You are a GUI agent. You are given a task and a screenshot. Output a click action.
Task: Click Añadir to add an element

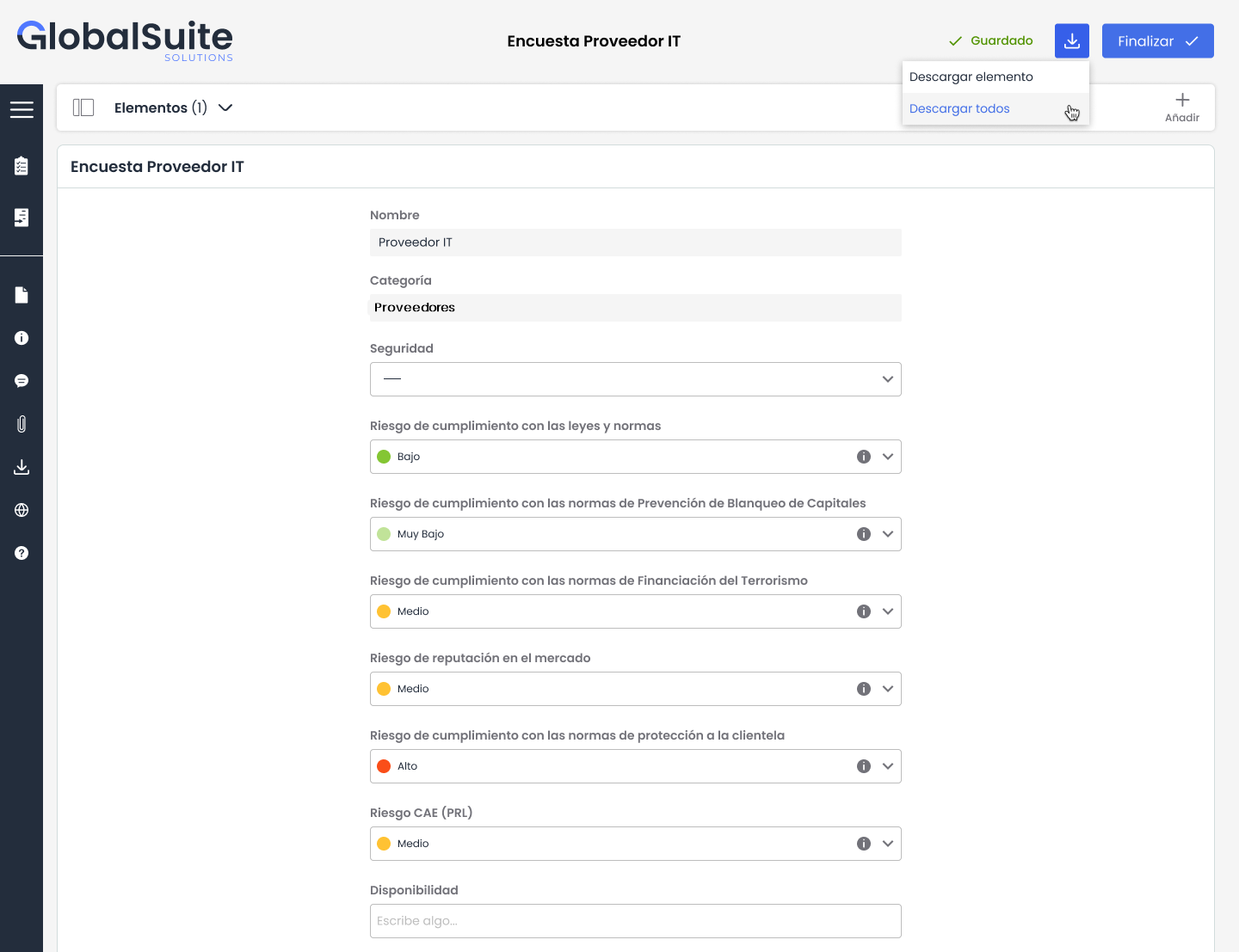pyautogui.click(x=1181, y=107)
